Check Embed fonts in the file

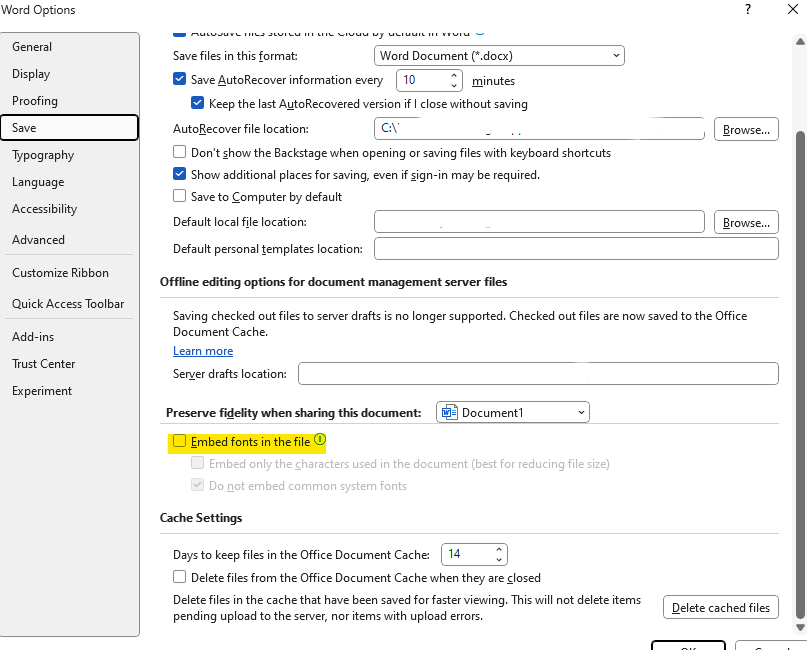[x=179, y=441]
